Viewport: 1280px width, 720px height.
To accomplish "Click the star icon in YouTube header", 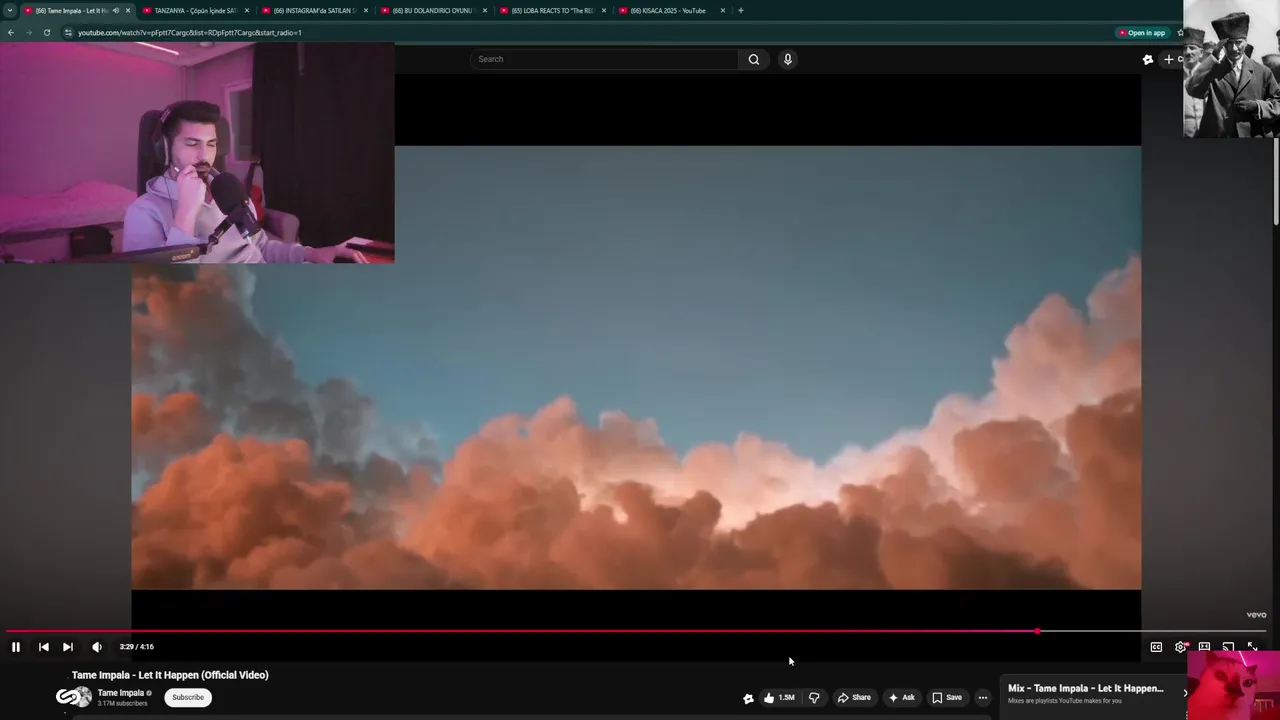I will tap(1148, 59).
